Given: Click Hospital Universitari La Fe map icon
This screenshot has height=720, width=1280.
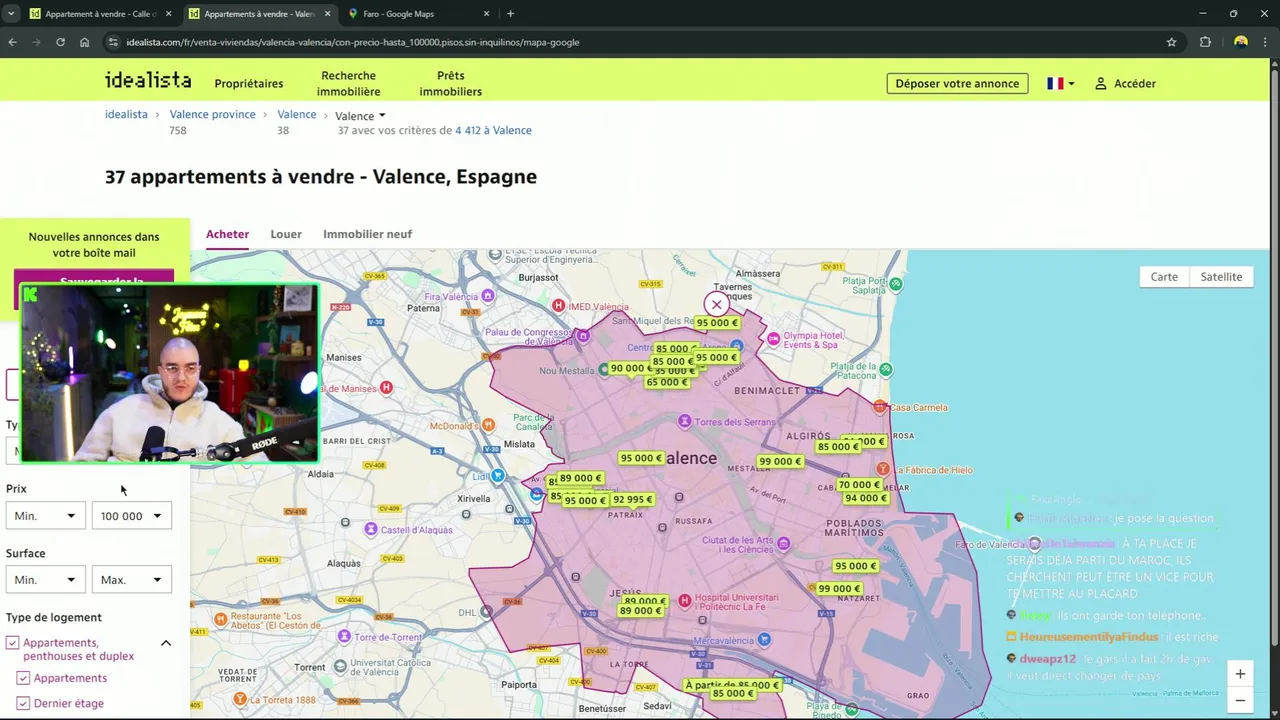Looking at the screenshot, I should [x=684, y=601].
